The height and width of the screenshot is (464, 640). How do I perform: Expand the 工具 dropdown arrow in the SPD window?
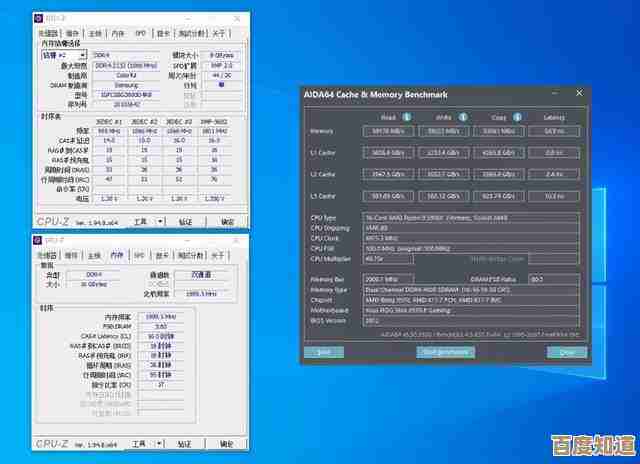pos(159,222)
